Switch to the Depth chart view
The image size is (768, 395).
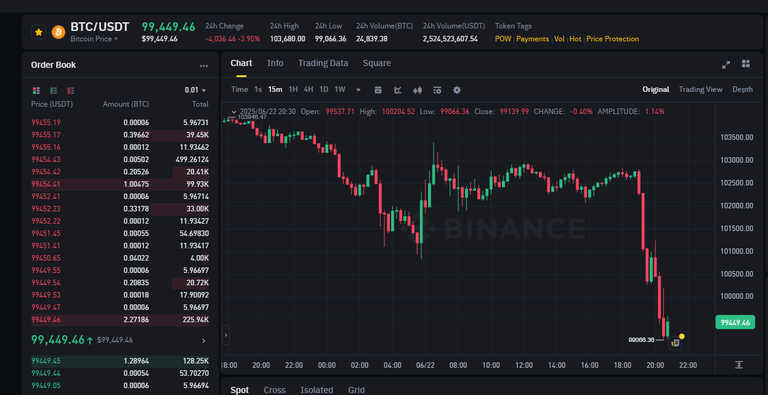743,90
